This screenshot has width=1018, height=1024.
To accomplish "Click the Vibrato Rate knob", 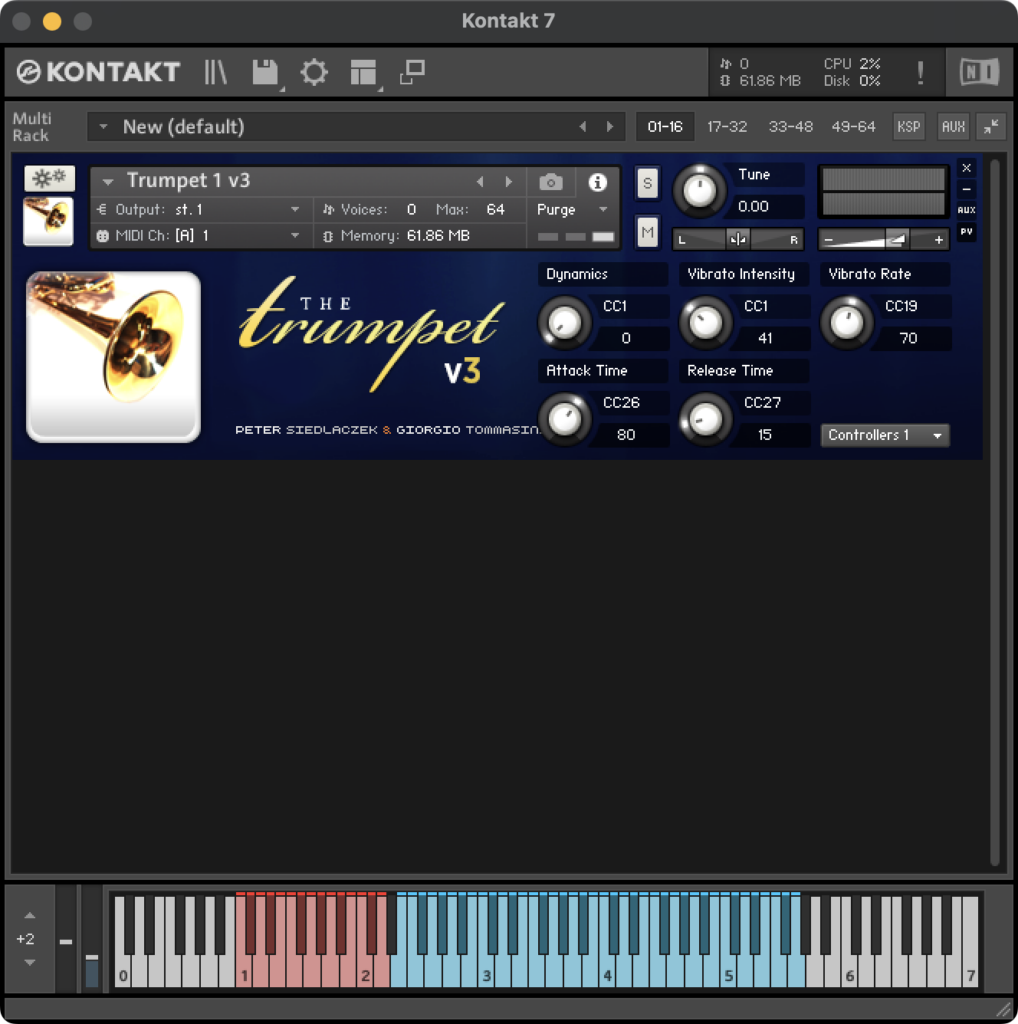I will click(x=847, y=323).
